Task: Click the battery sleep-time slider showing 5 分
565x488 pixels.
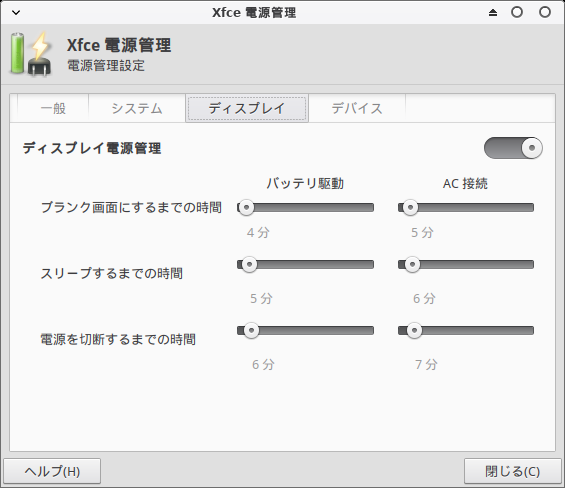Action: (x=305, y=264)
